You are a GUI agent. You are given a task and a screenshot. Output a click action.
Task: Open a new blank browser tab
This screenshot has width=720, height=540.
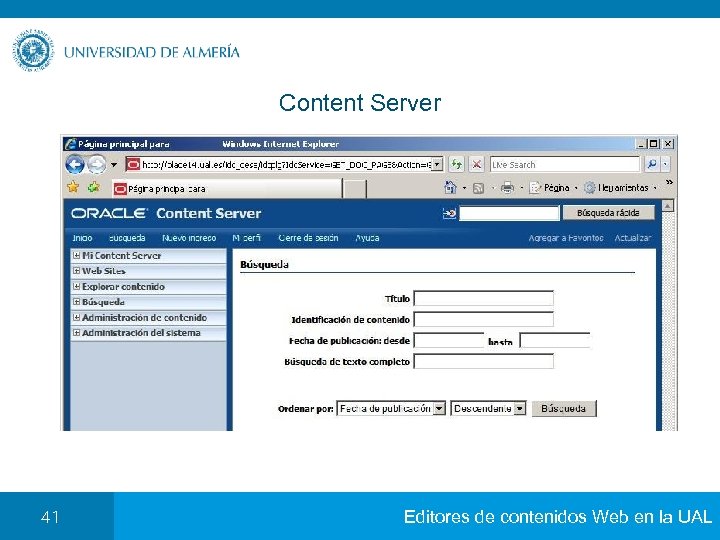354,189
